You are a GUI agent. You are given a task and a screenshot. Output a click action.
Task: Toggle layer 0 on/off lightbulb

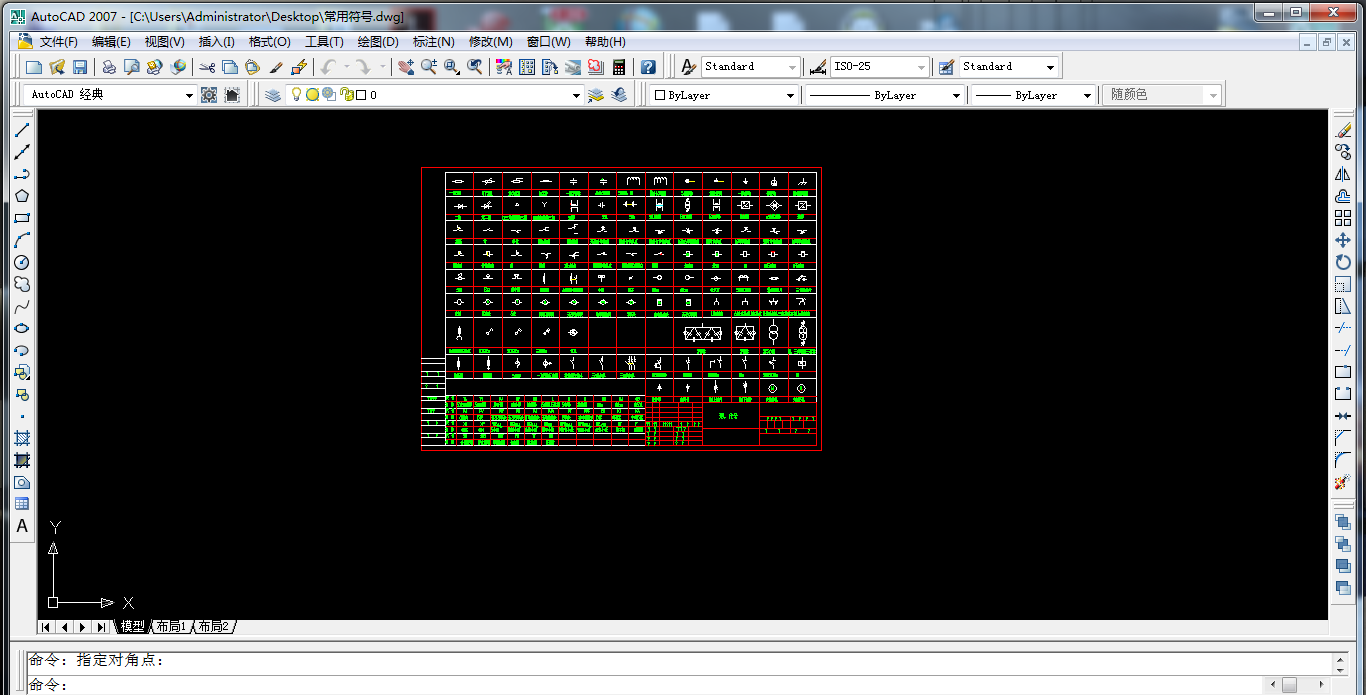[296, 95]
